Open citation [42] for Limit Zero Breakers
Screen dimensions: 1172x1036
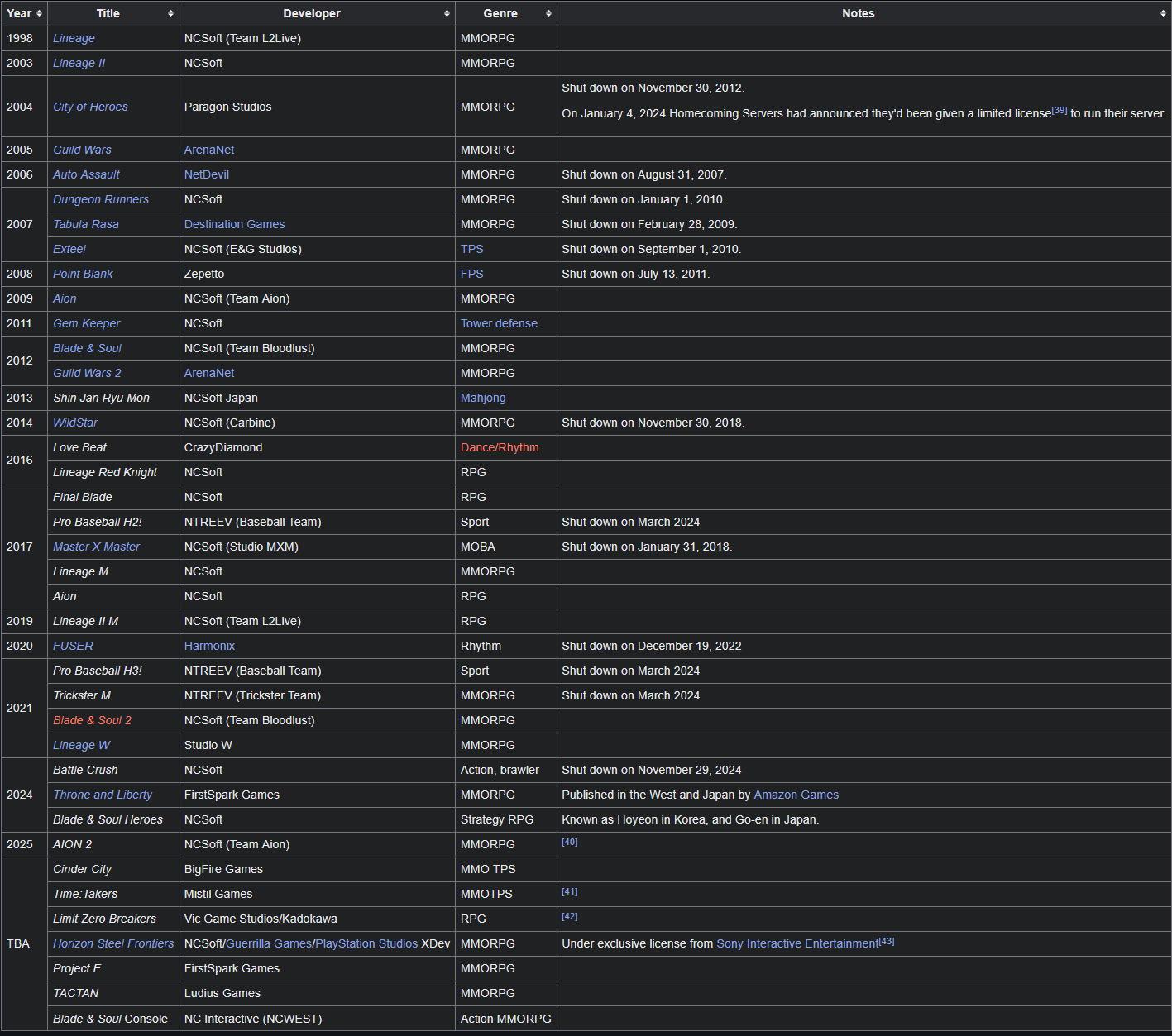[x=570, y=916]
